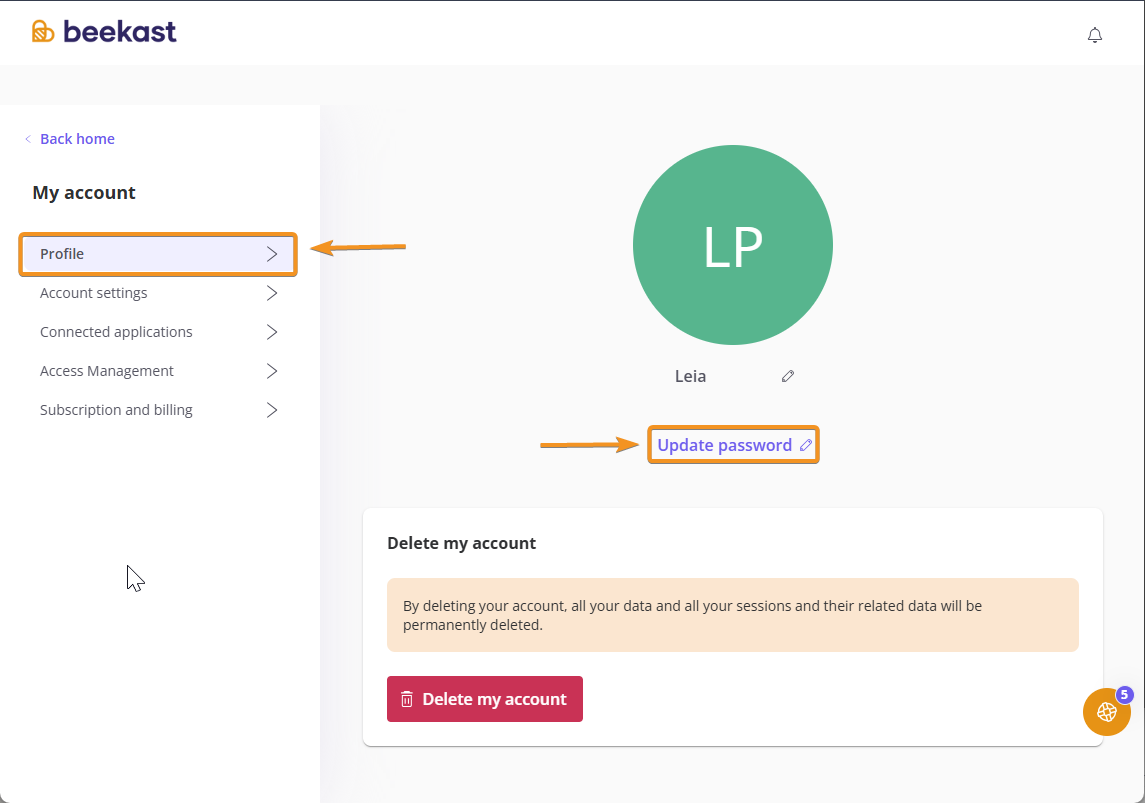Expand the Account settings chevron
Viewport: 1145px width, 803px height.
pyautogui.click(x=272, y=293)
